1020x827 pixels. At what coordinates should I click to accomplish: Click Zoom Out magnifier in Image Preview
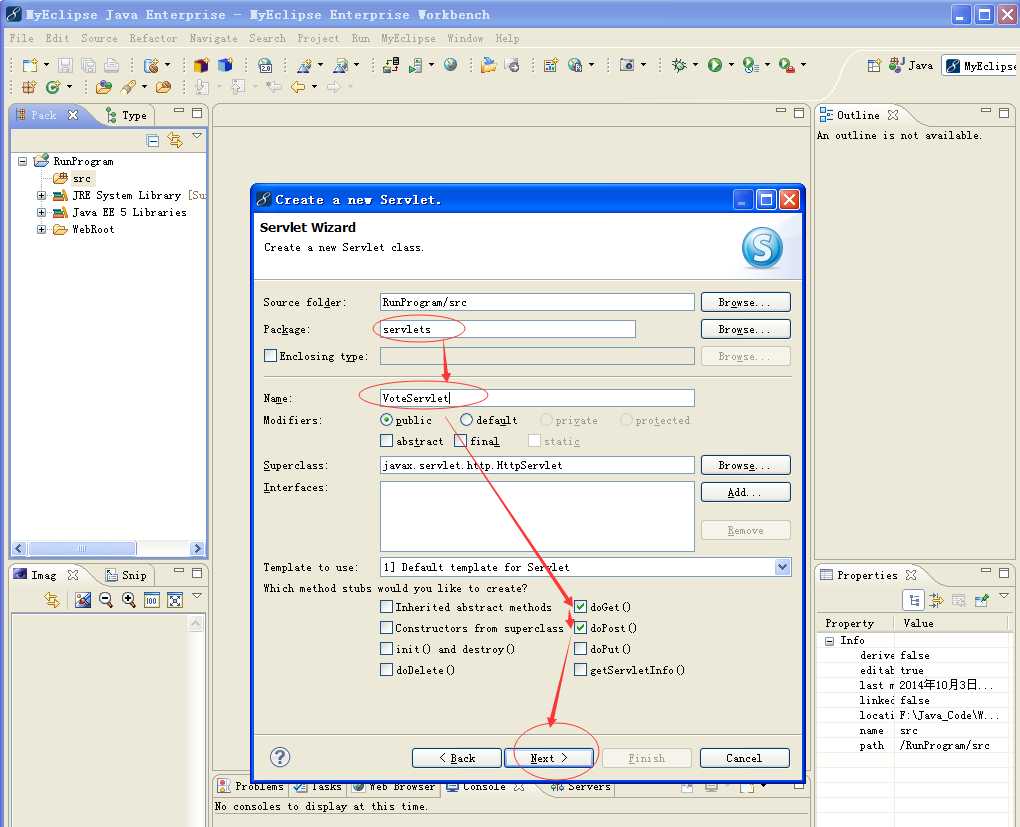pos(105,600)
